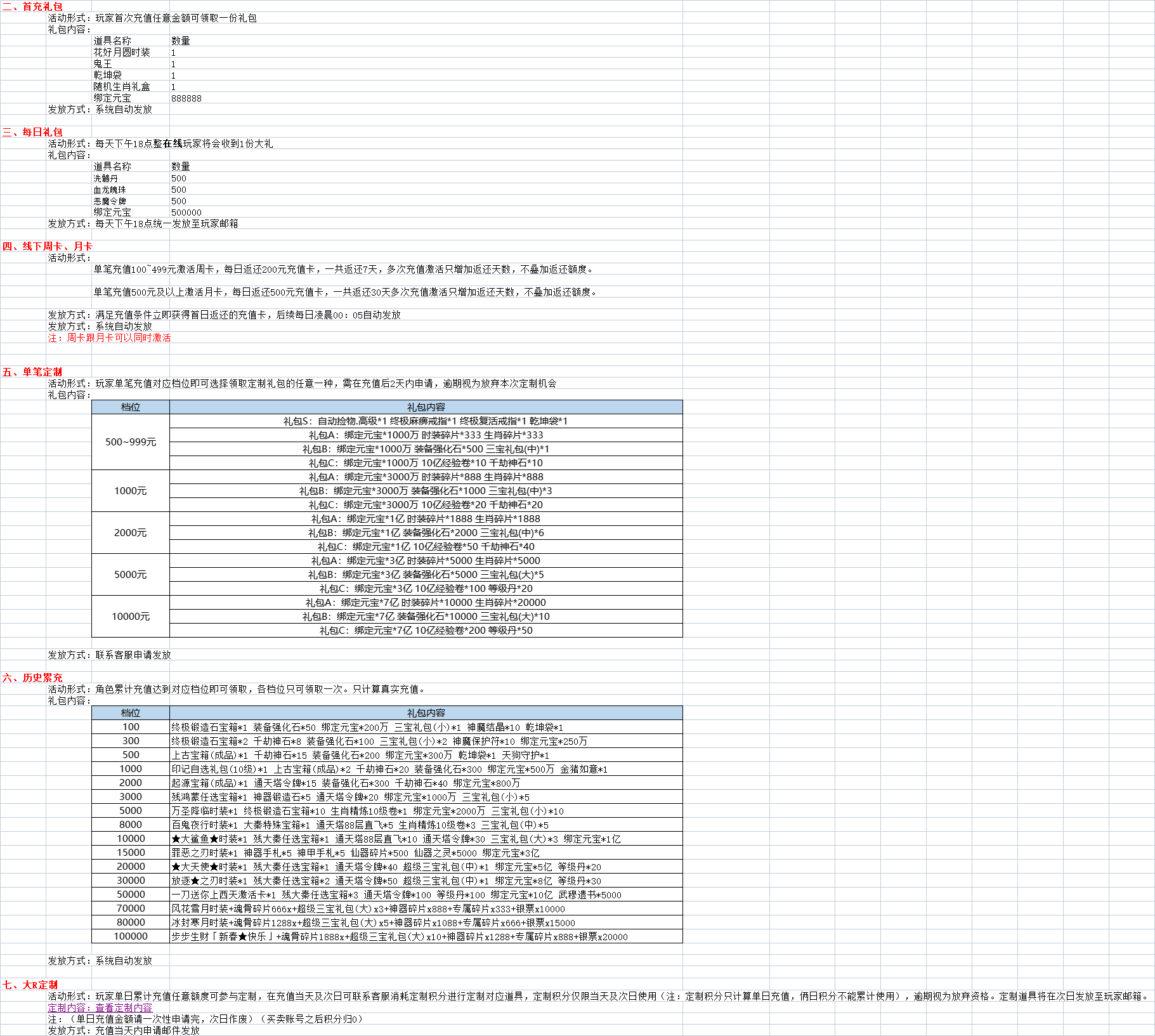Click the 15000 tier in 历史累充
This screenshot has width=1155, height=1036.
tap(131, 852)
